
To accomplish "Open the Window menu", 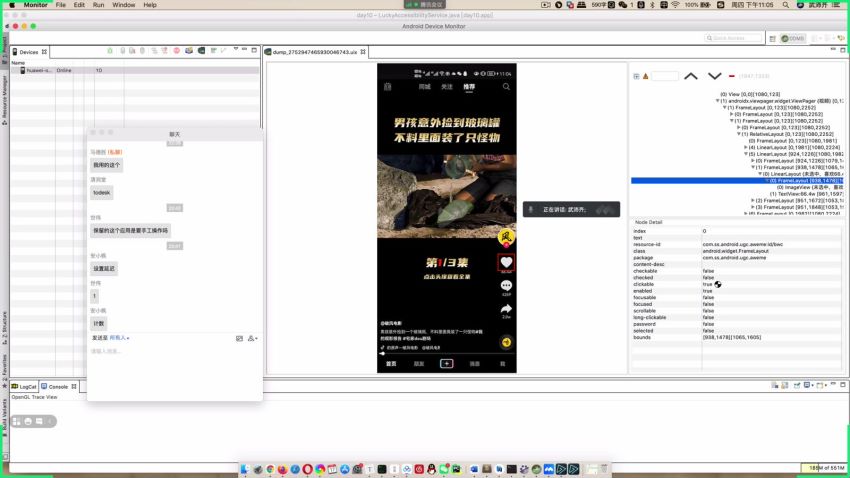I will 124,5.
